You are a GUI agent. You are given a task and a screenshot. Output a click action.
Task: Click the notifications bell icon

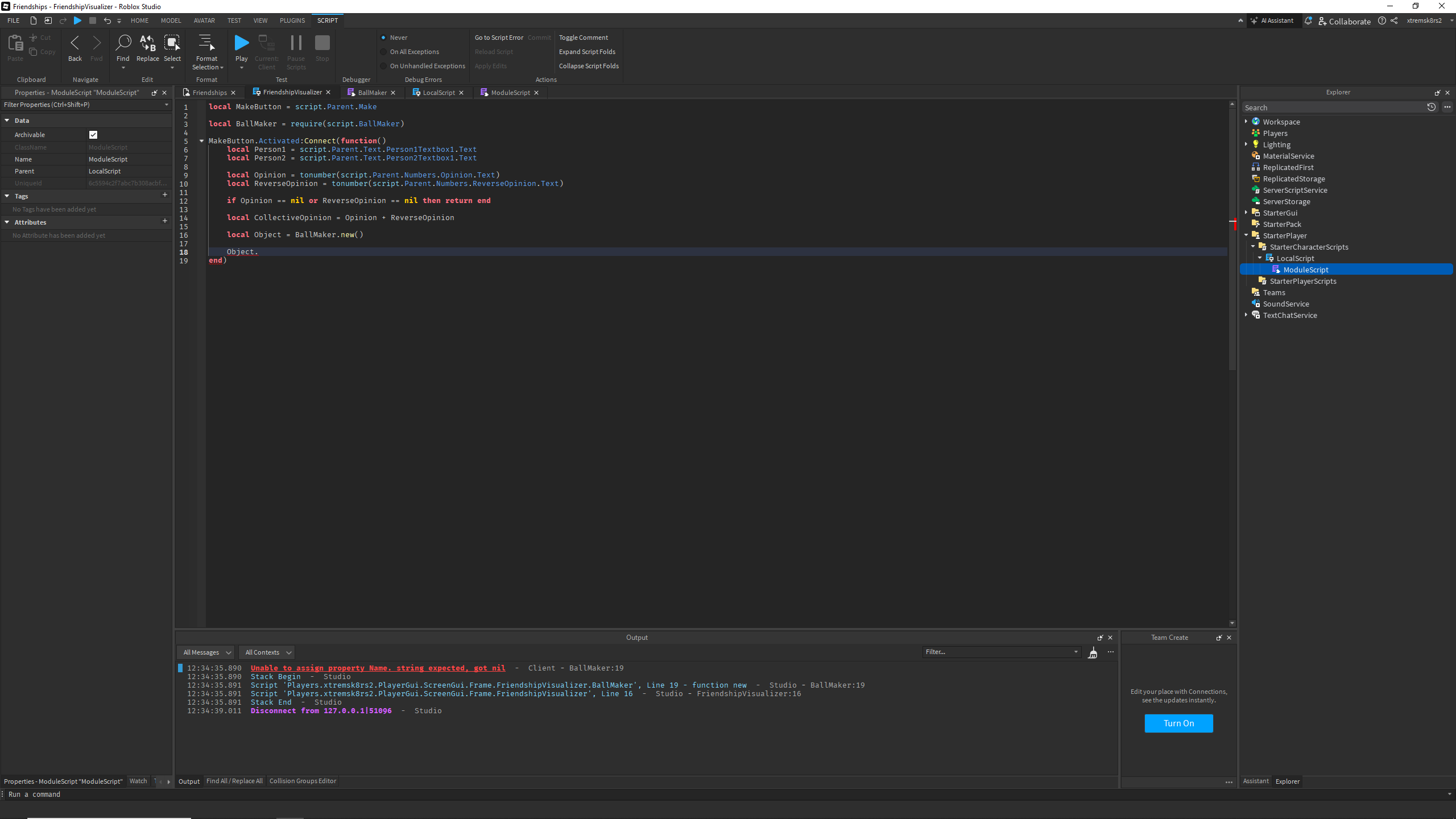pos(1308,20)
